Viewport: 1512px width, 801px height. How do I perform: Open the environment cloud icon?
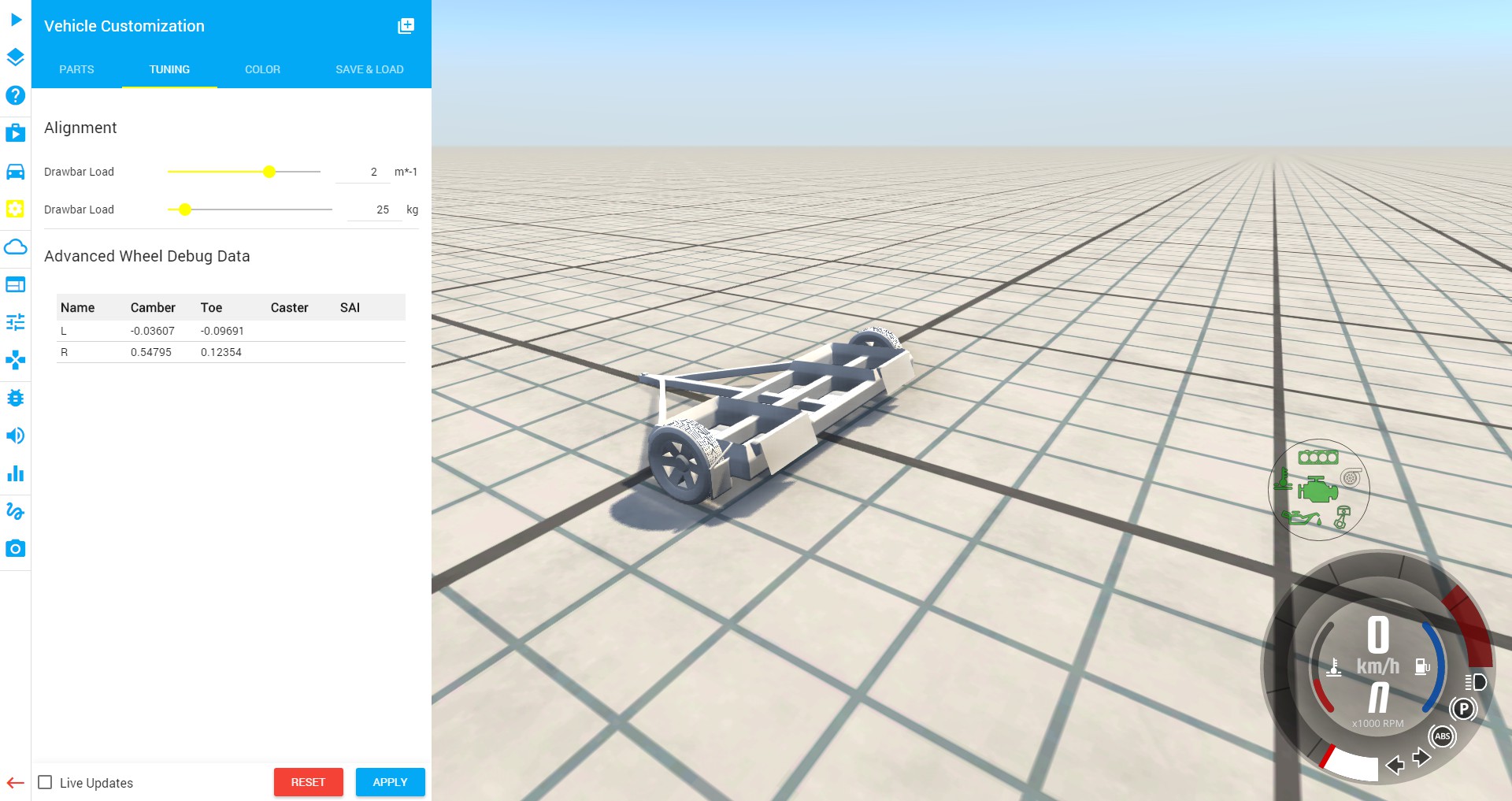click(x=16, y=247)
